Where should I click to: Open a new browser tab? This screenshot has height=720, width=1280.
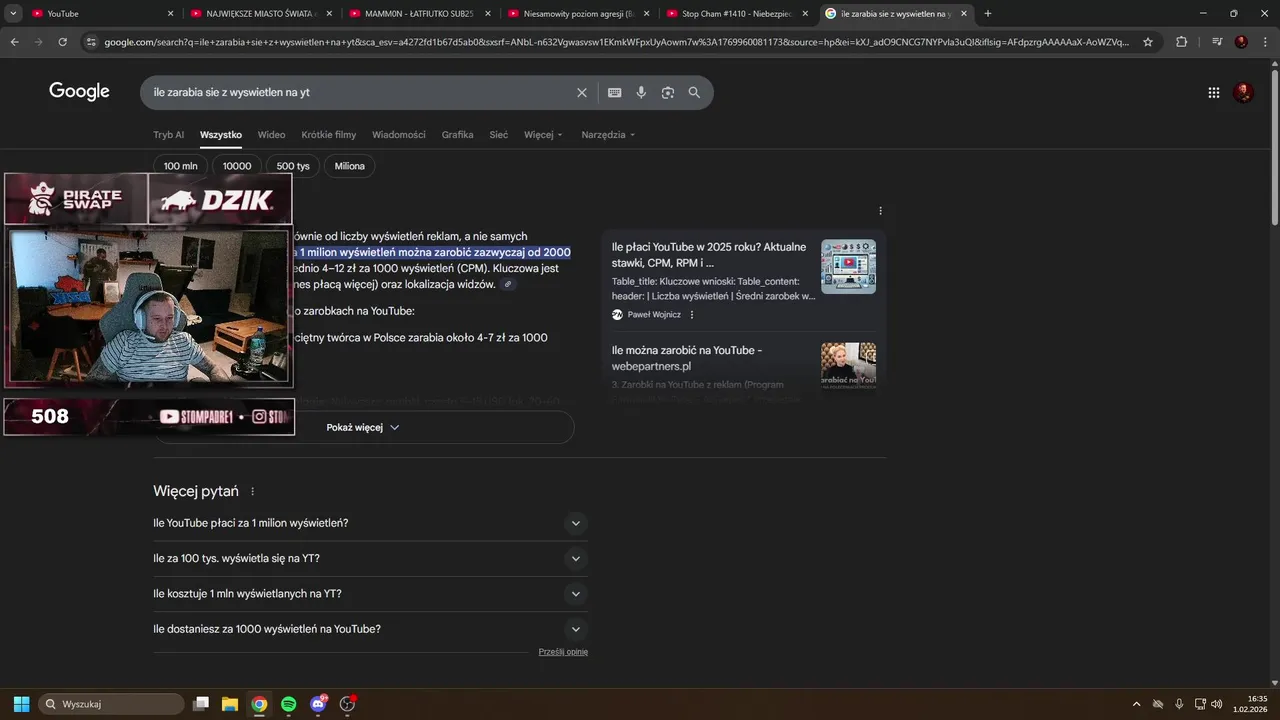[988, 14]
